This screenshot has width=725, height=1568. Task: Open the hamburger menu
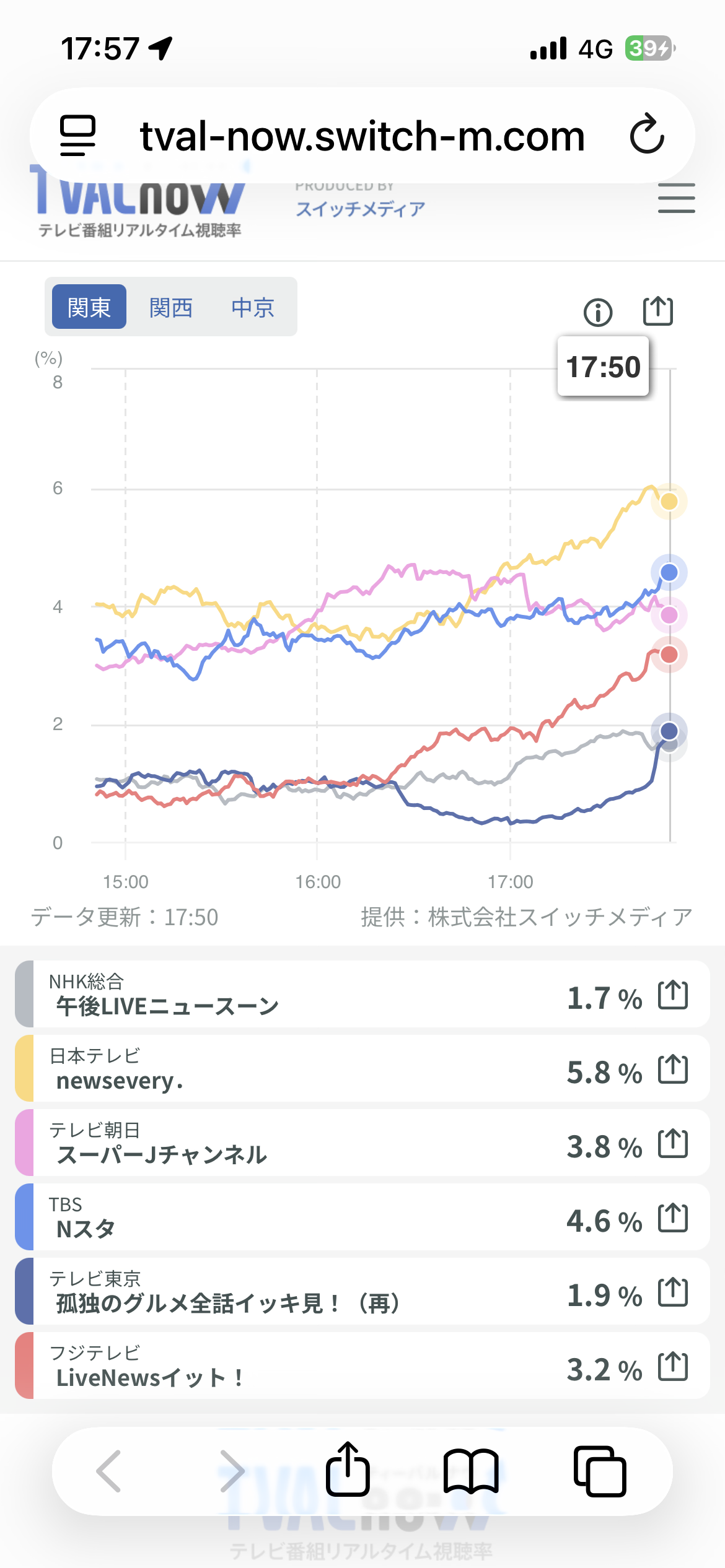point(676,198)
